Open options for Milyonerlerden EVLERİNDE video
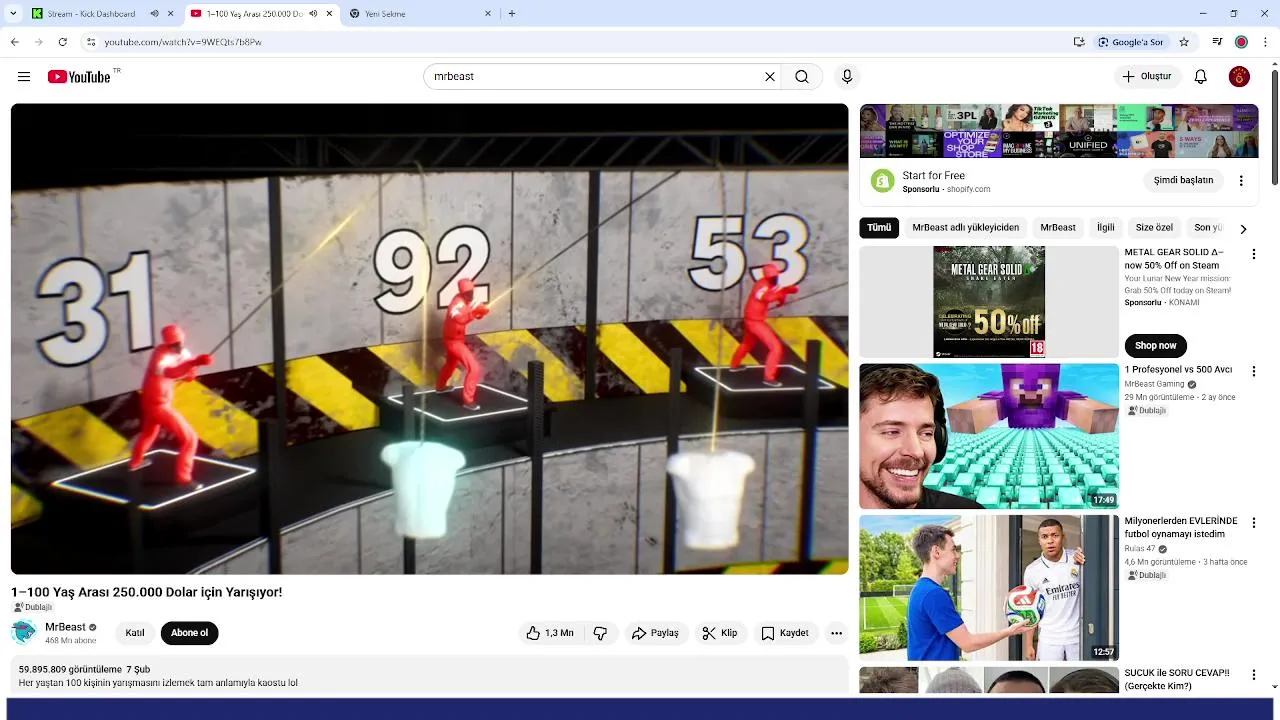 (1253, 523)
